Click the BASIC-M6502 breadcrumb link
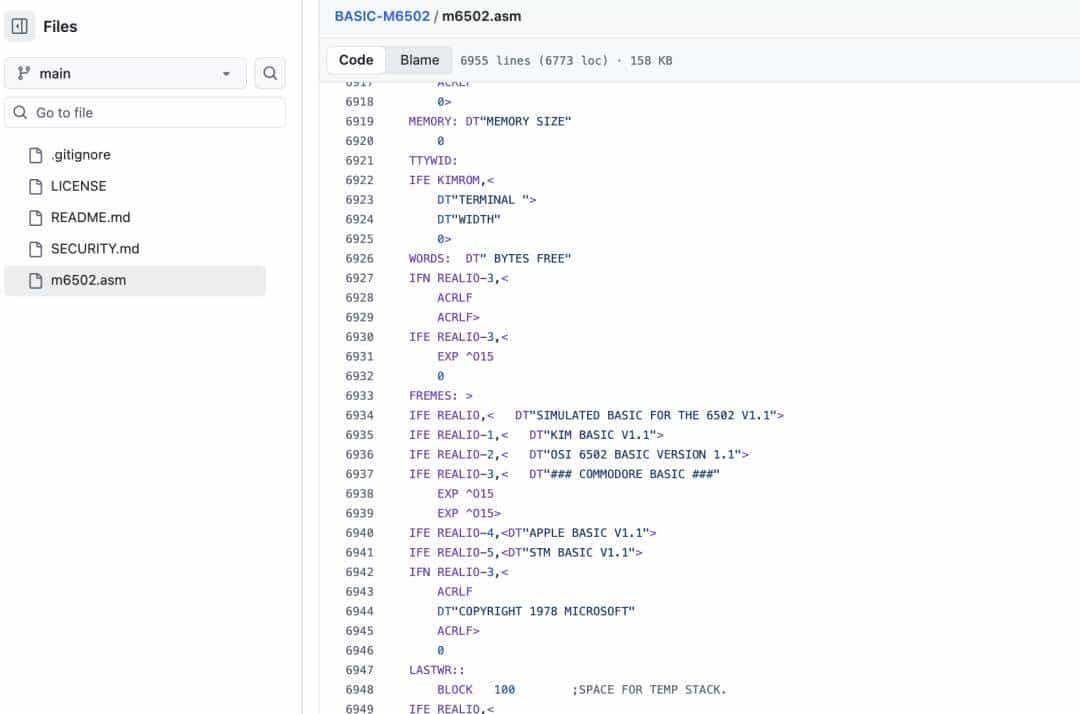Screen dimensions: 1080x714 pos(382,16)
